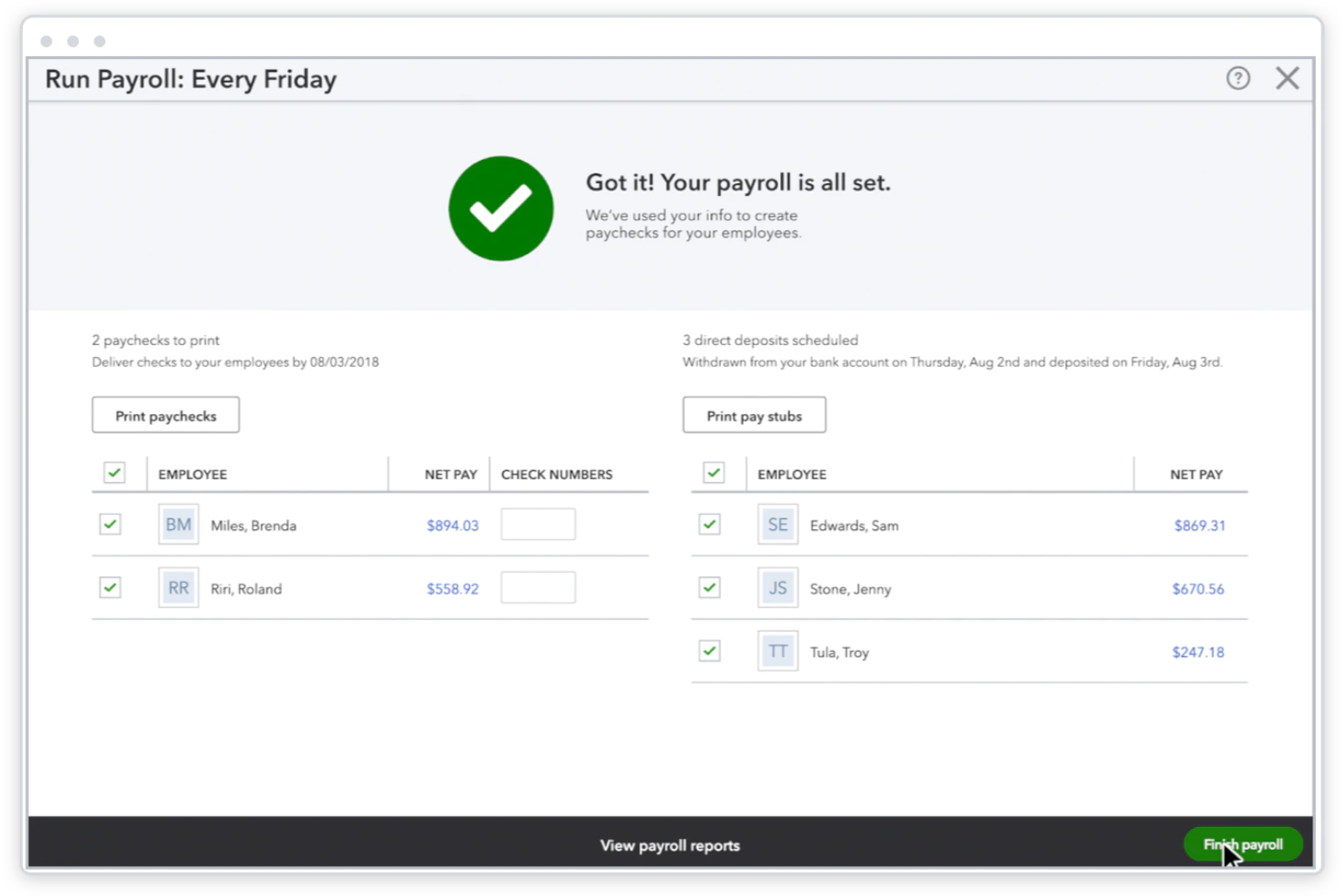Image resolution: width=1344 pixels, height=896 pixels.
Task: Uncheck the Riri, Roland checkbox
Action: pyautogui.click(x=111, y=588)
